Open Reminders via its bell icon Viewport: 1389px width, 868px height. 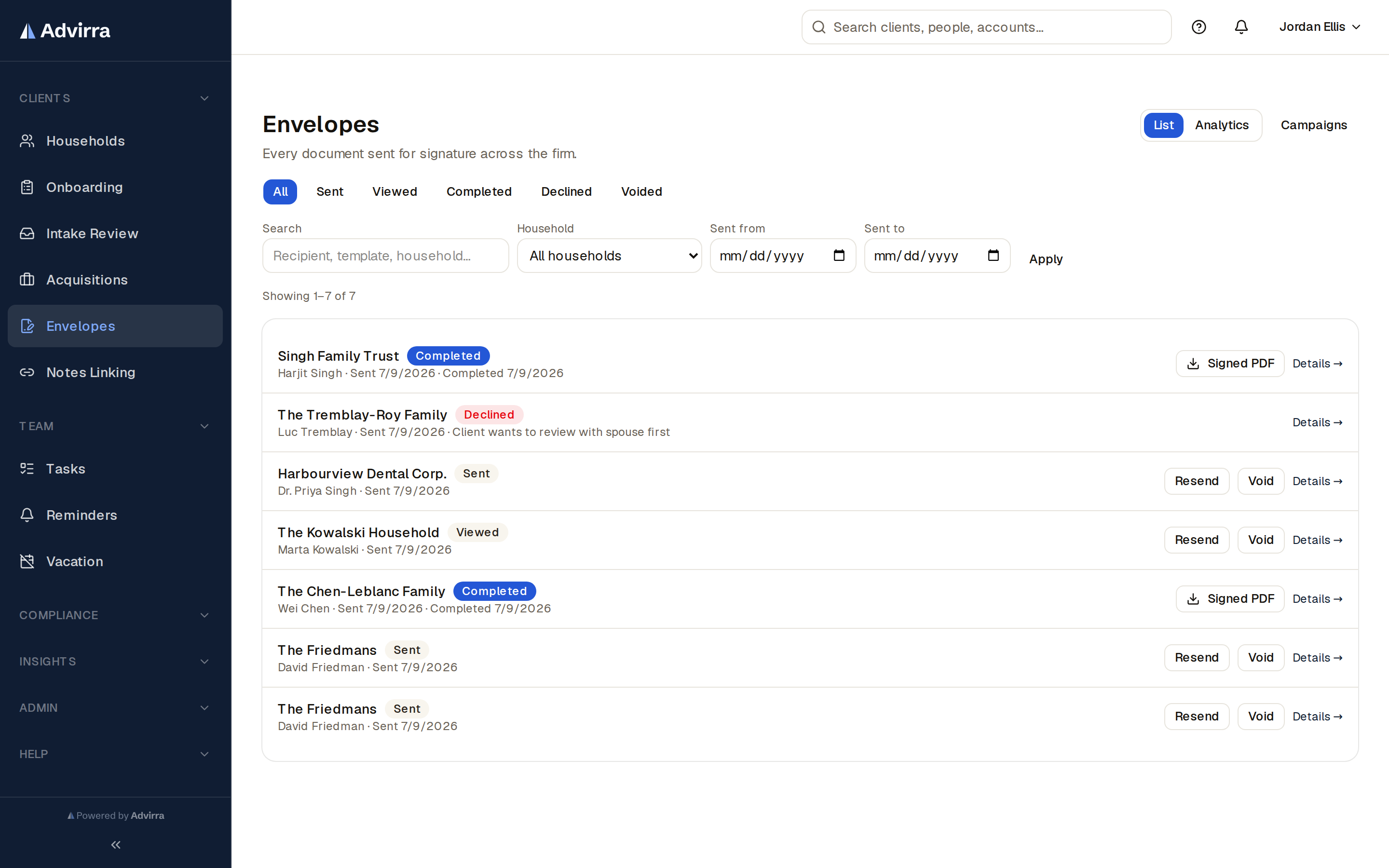(27, 515)
